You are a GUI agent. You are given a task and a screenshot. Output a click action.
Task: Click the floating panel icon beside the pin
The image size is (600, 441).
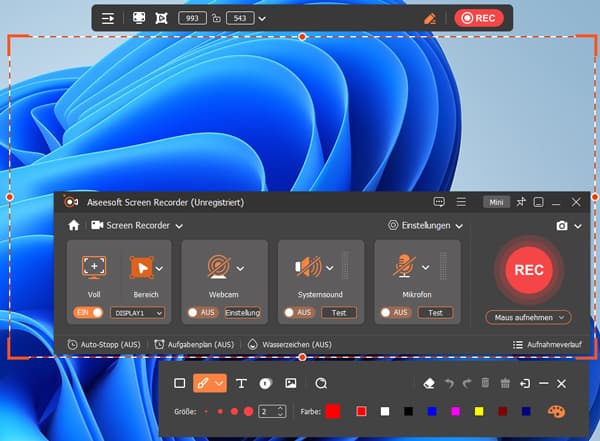(538, 202)
